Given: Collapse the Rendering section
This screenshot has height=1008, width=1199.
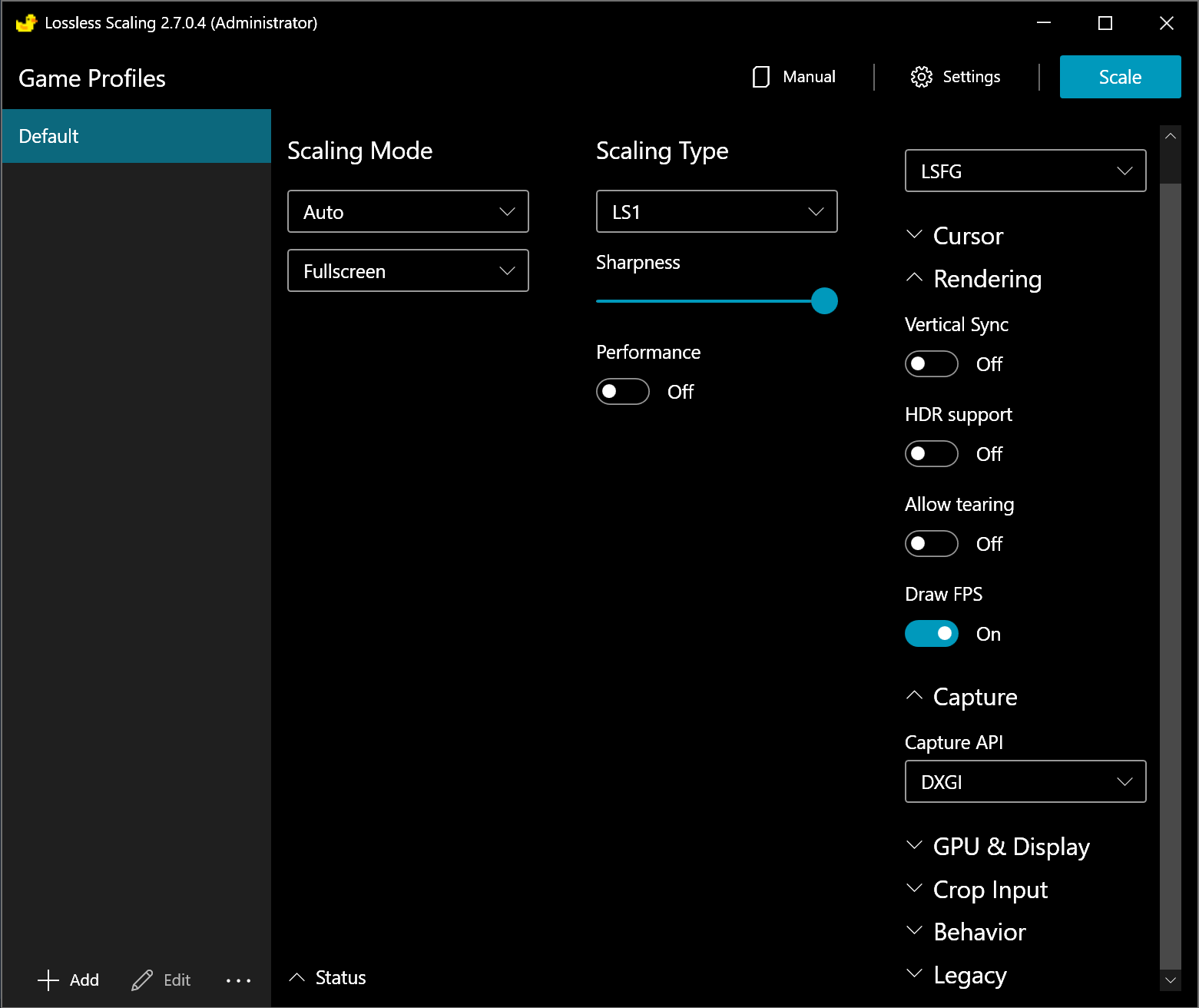Looking at the screenshot, I should 974,278.
